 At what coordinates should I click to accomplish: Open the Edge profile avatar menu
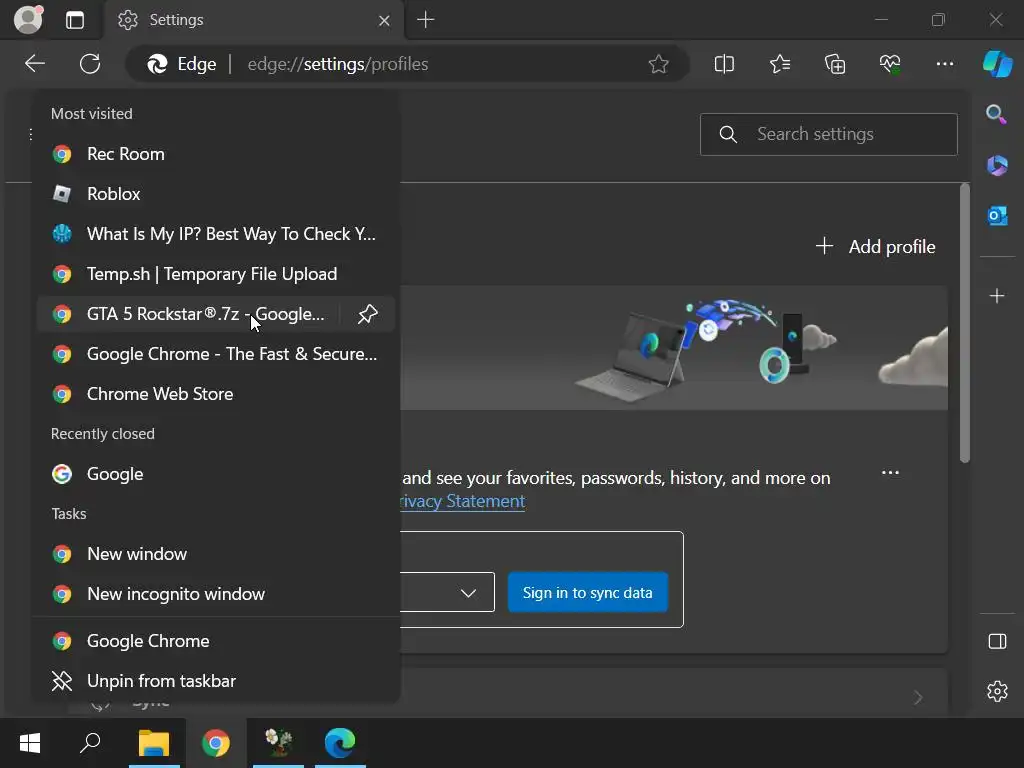pos(28,19)
